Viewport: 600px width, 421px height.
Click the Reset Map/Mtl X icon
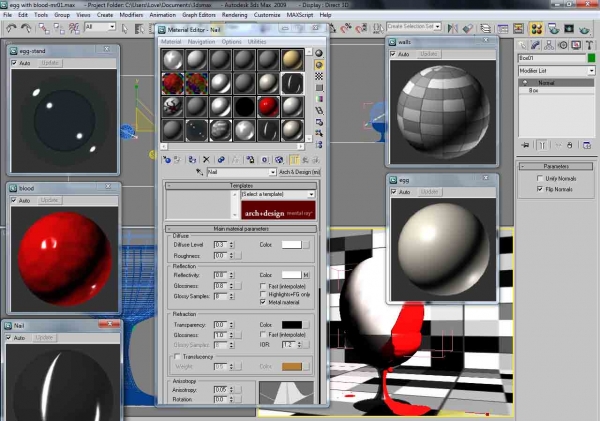pyautogui.click(x=206, y=160)
